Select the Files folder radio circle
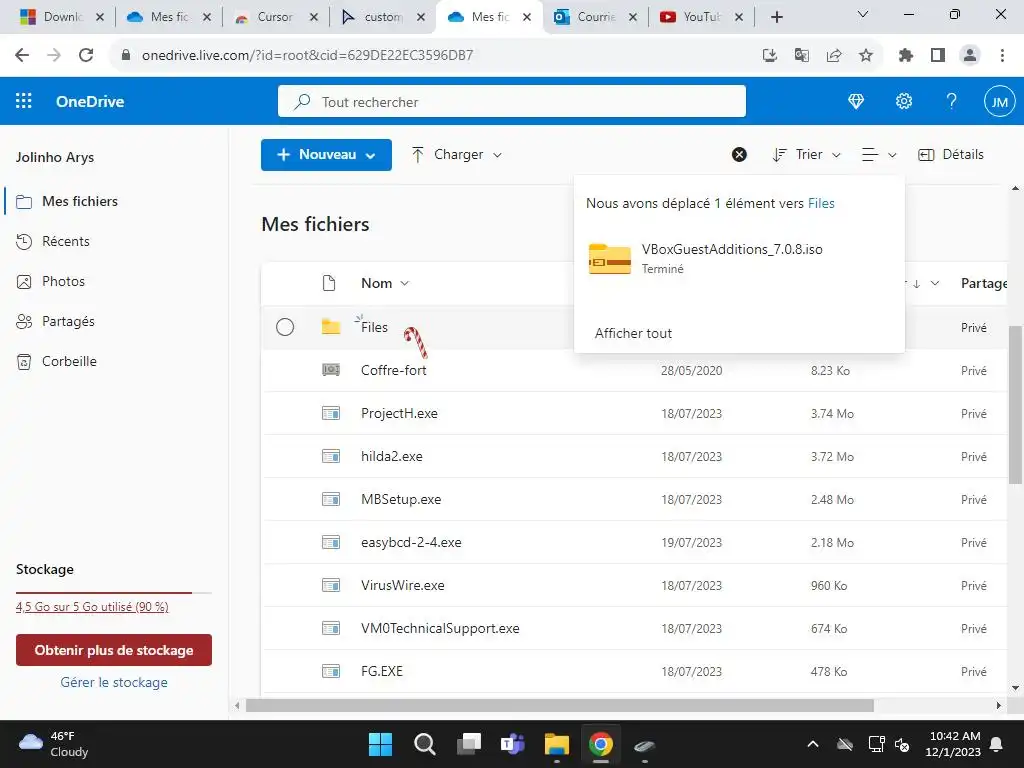 285,327
